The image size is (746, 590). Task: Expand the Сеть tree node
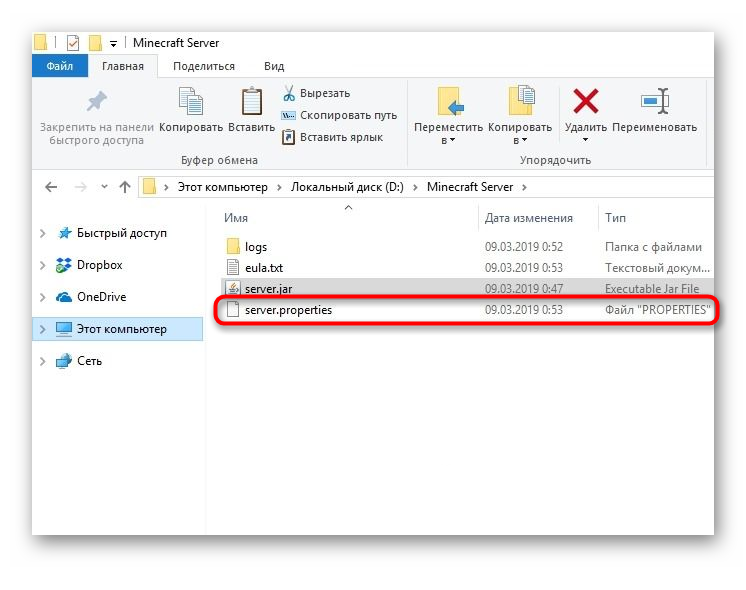click(43, 362)
